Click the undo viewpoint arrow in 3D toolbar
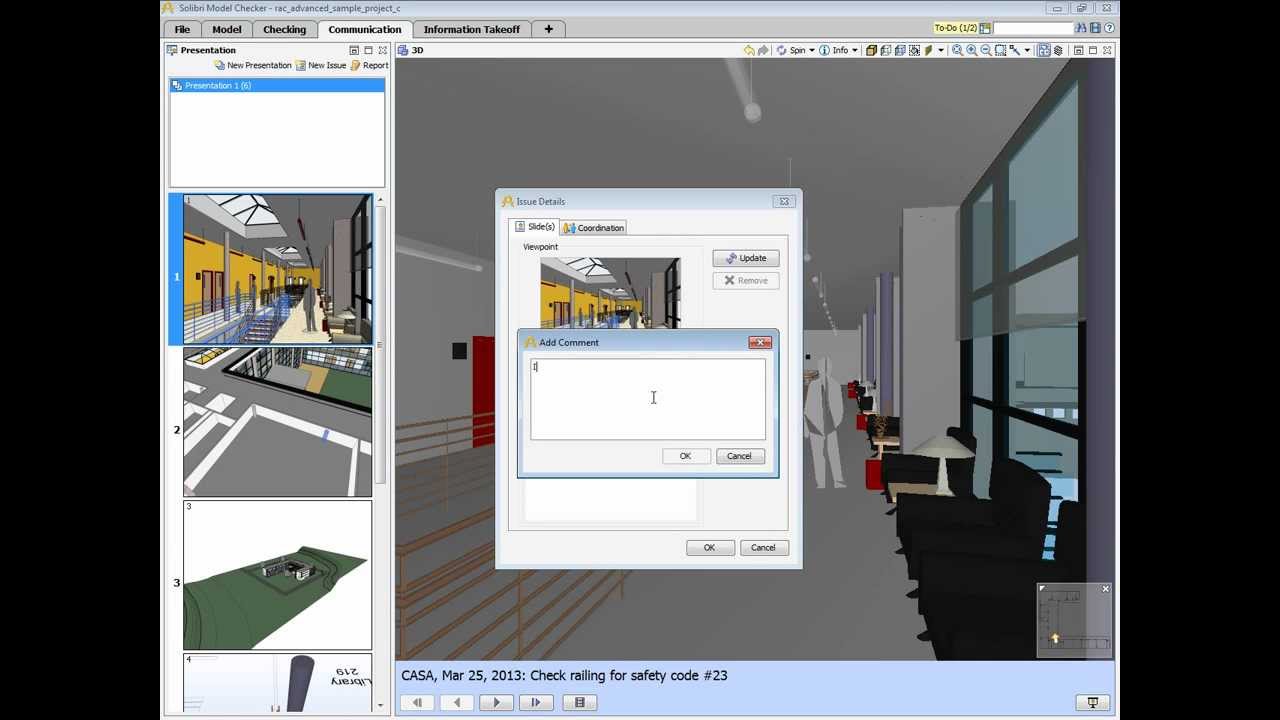 [749, 50]
